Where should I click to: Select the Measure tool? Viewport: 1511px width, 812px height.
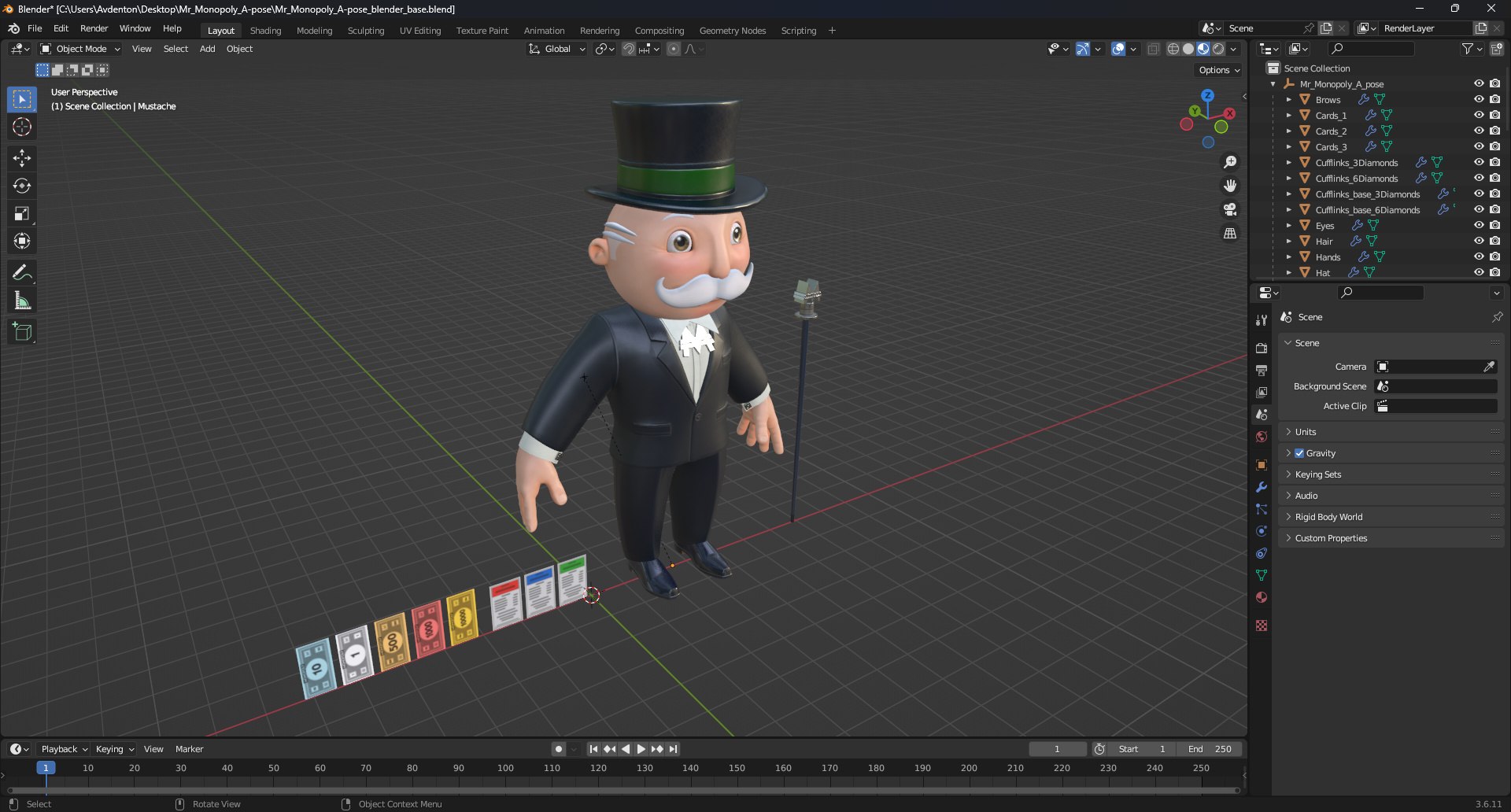click(22, 300)
